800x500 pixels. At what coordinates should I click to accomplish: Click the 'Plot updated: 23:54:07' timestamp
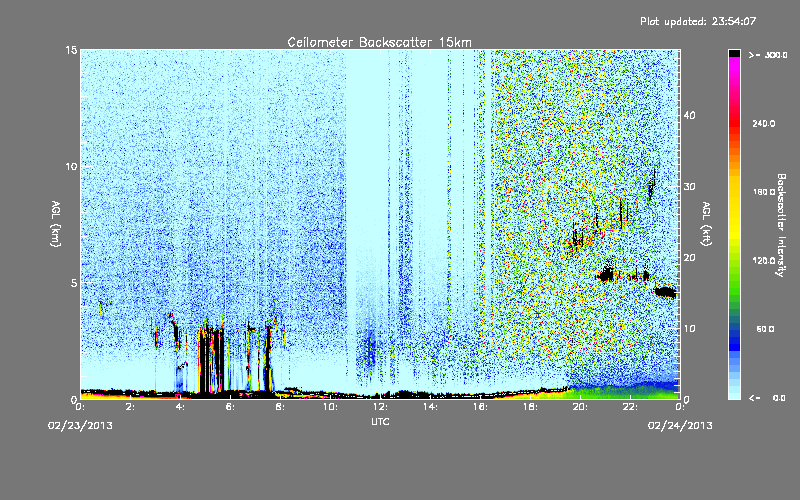coord(698,21)
